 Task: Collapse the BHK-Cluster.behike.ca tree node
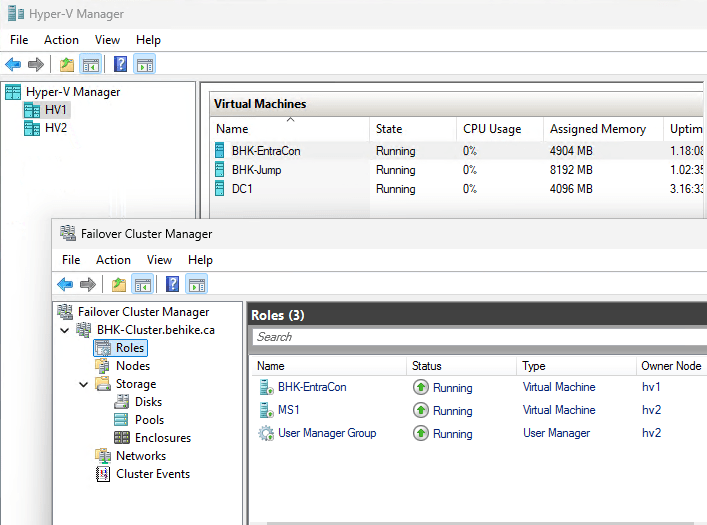[x=65, y=330]
